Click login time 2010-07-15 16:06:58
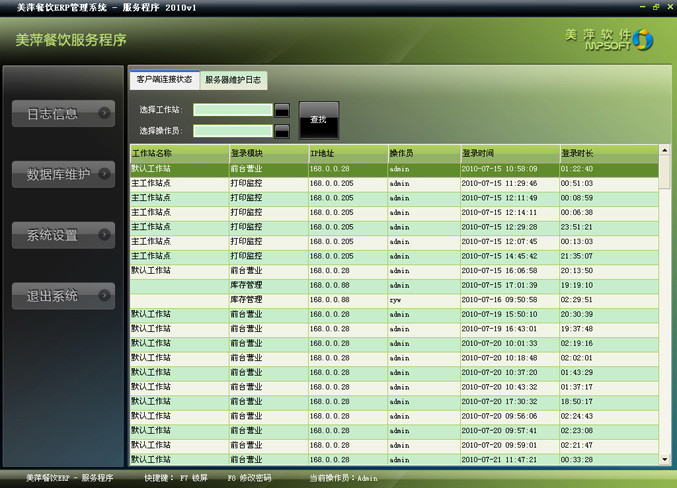The height and width of the screenshot is (488, 677). [x=499, y=271]
